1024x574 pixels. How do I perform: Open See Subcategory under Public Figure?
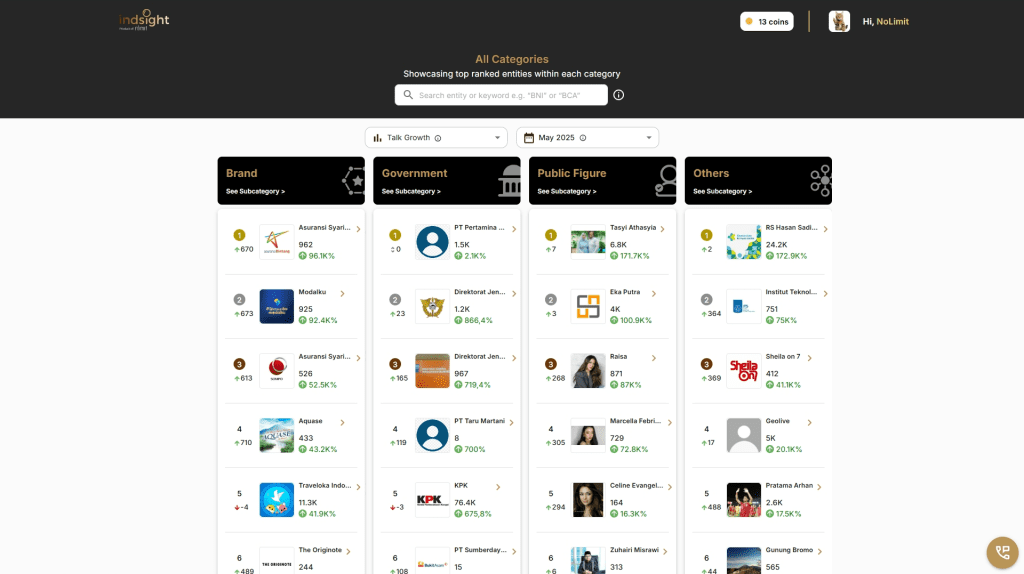coord(567,191)
